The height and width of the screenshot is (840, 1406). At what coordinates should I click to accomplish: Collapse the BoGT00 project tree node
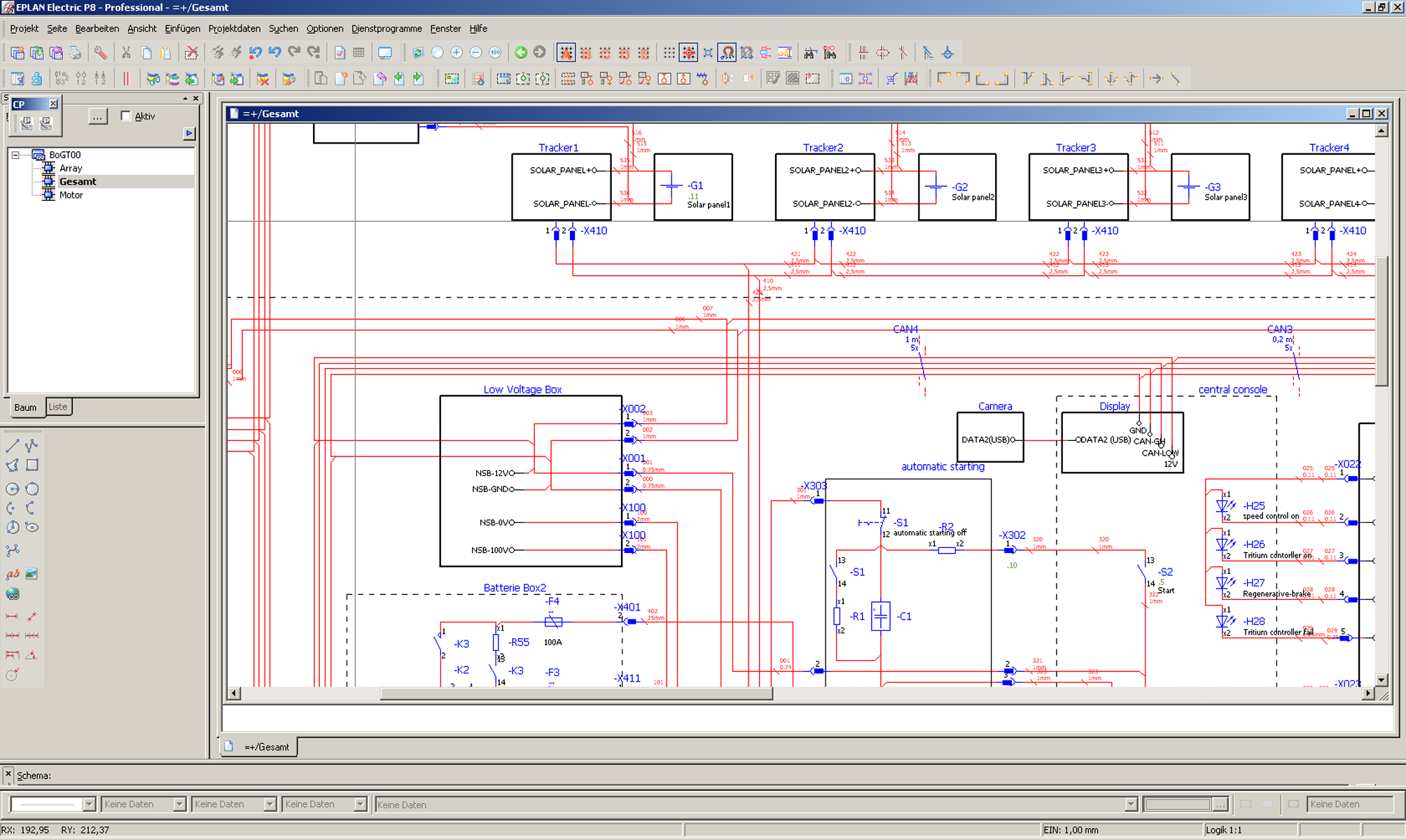point(15,155)
